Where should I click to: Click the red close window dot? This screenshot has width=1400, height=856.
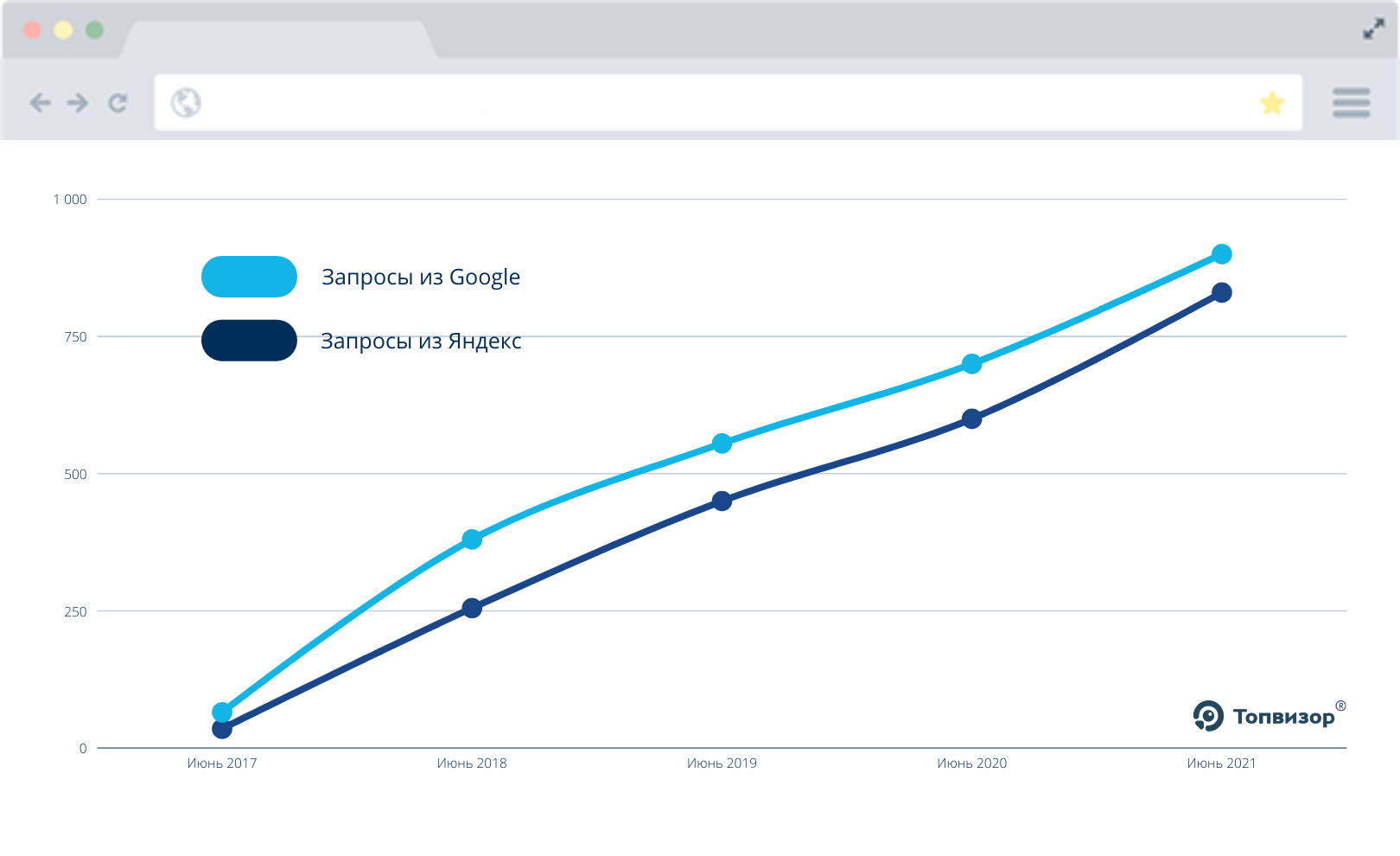click(32, 30)
